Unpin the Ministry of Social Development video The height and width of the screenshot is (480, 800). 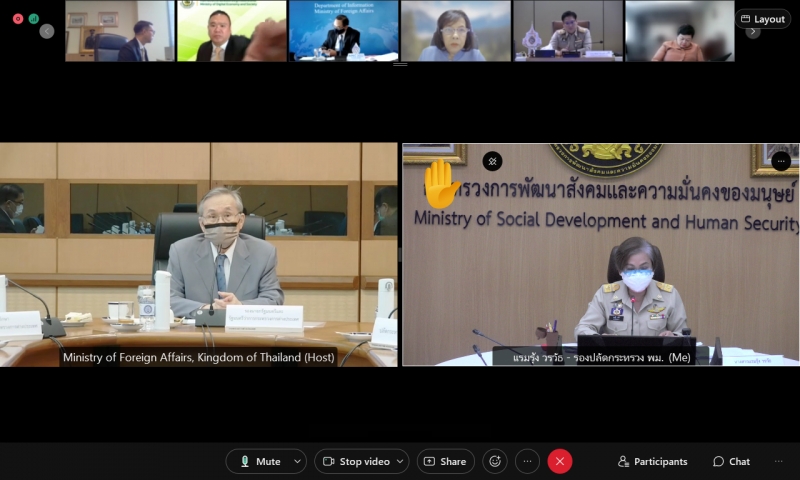coord(492,161)
